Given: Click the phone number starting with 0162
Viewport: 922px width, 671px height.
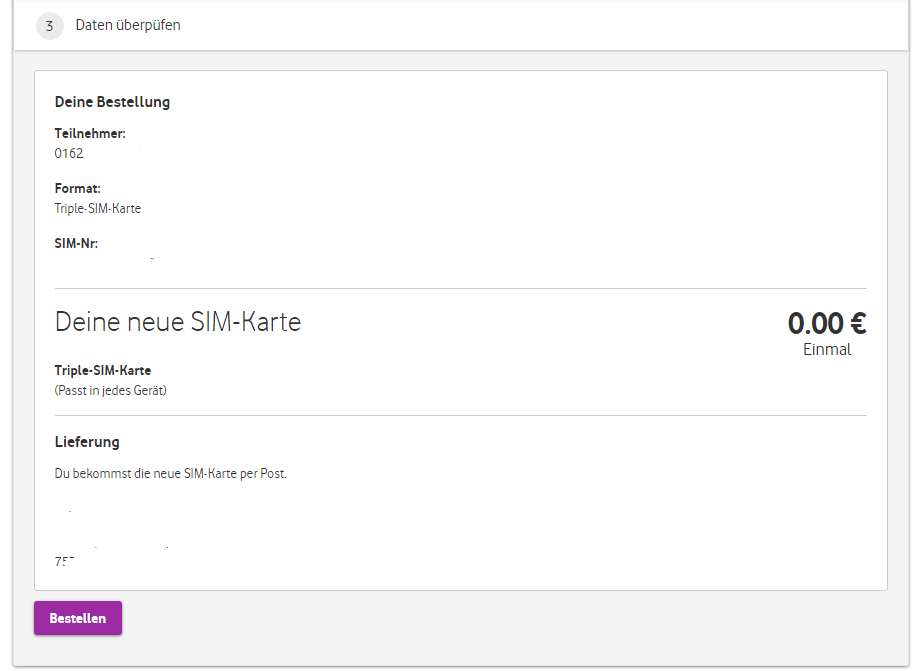Looking at the screenshot, I should pyautogui.click(x=70, y=154).
